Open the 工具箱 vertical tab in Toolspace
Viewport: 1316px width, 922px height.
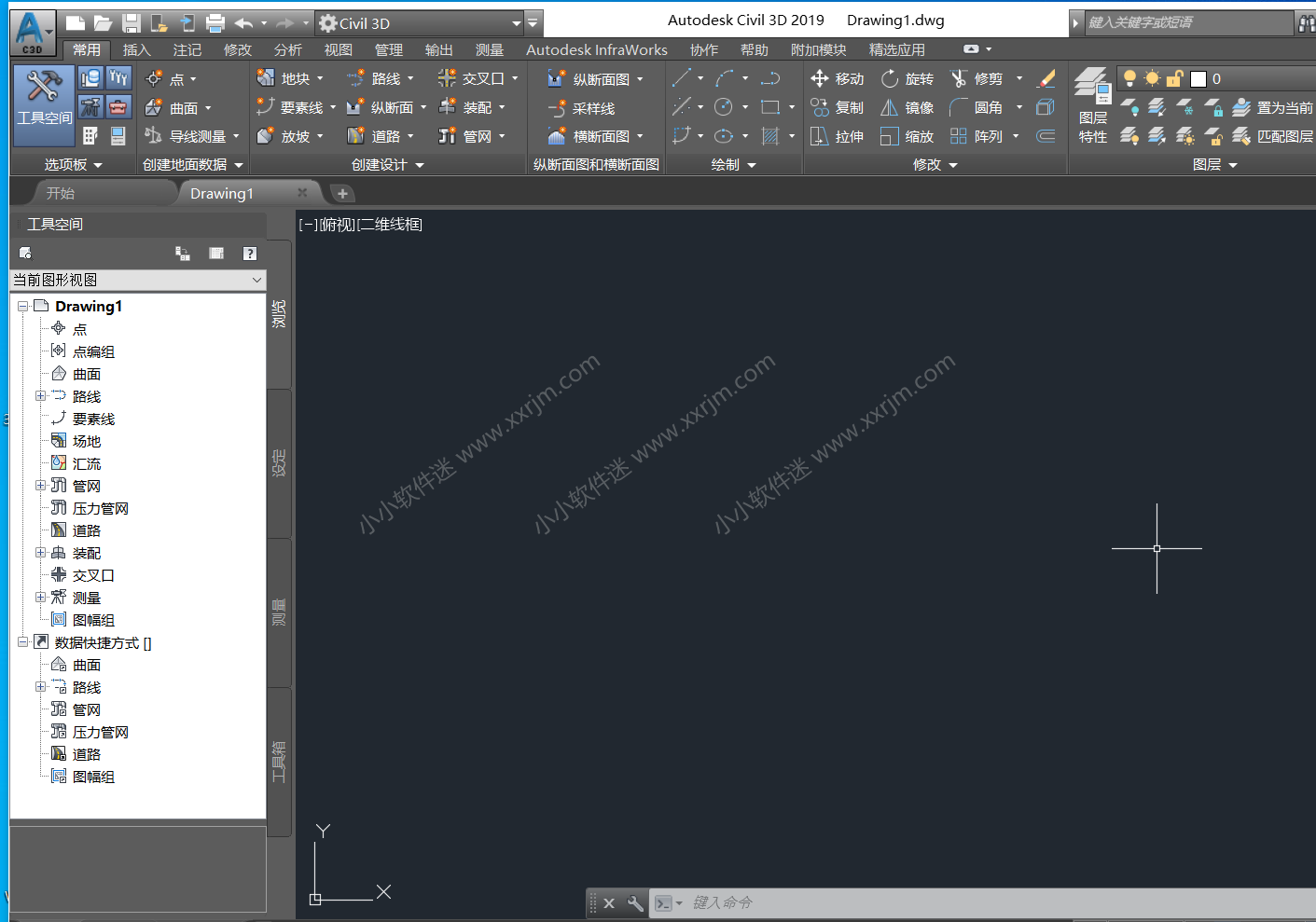point(279,762)
